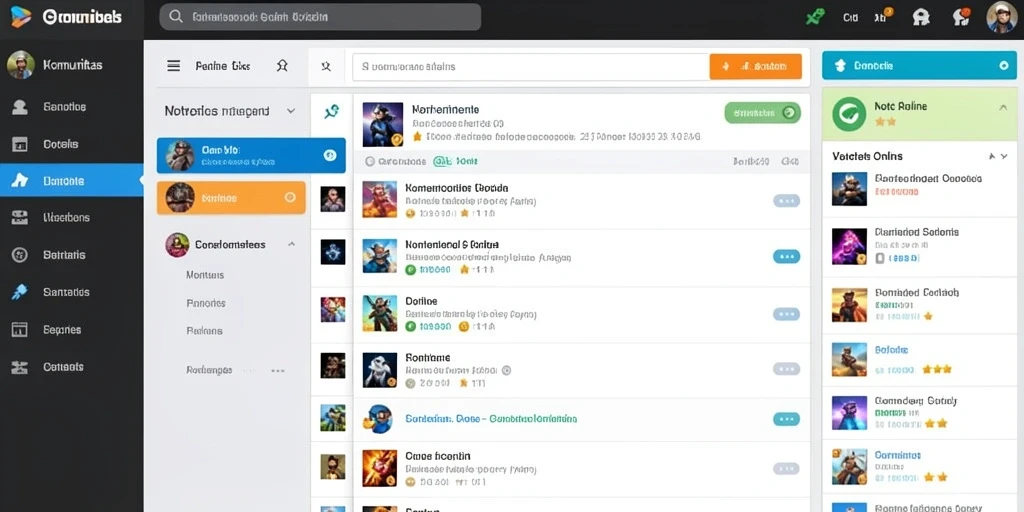Select Monturis under Conslomatees
Screen dimensions: 1024x512
point(205,275)
